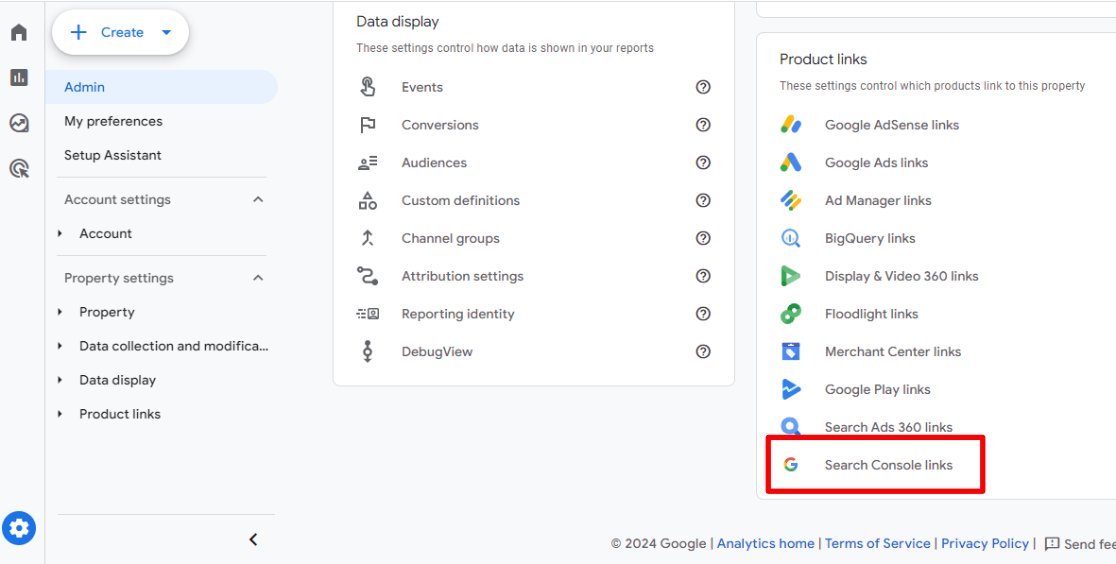The height and width of the screenshot is (564, 1116).
Task: Click the BigQuery logo icon
Action: coord(791,238)
